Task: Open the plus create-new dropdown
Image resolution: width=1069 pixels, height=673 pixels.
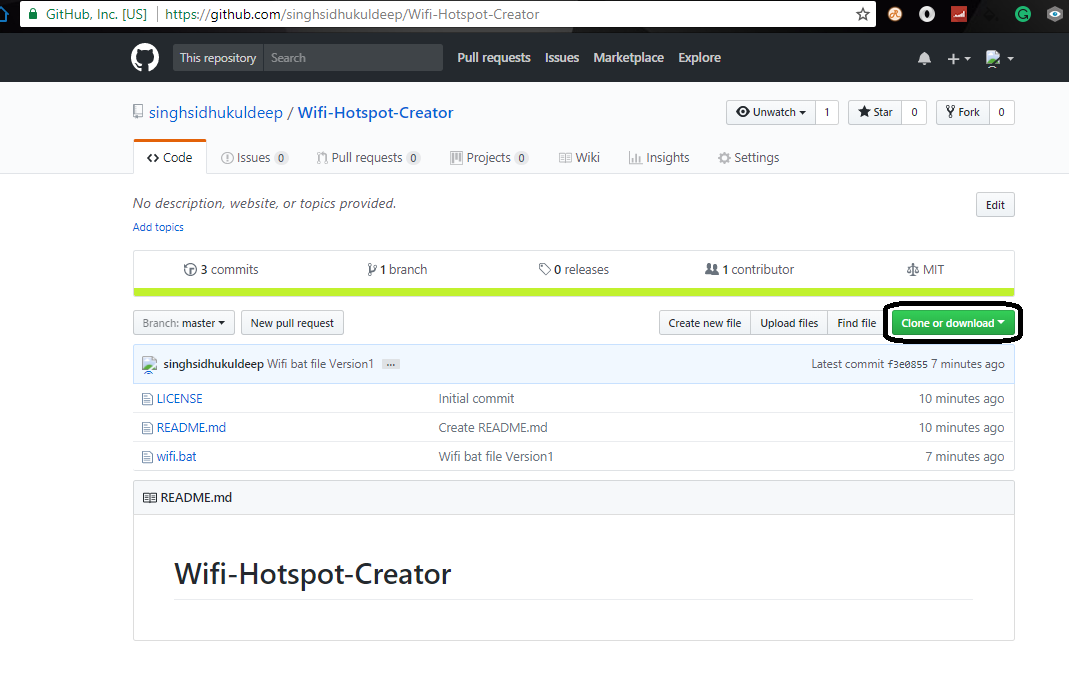Action: [959, 59]
